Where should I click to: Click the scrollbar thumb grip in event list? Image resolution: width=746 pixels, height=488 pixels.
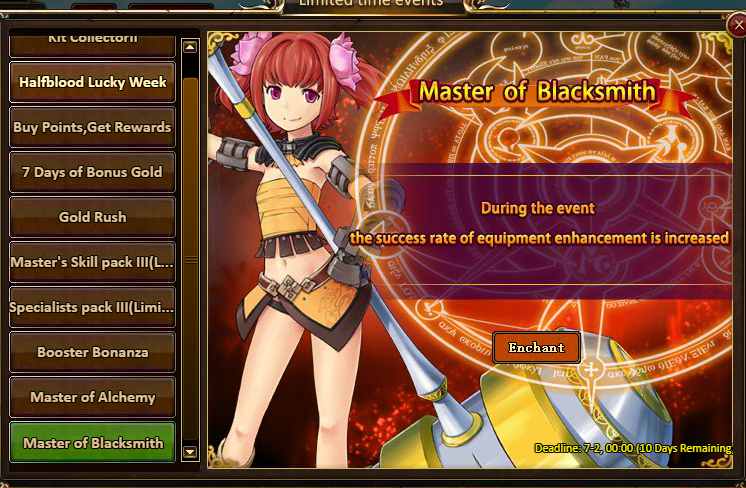190,260
